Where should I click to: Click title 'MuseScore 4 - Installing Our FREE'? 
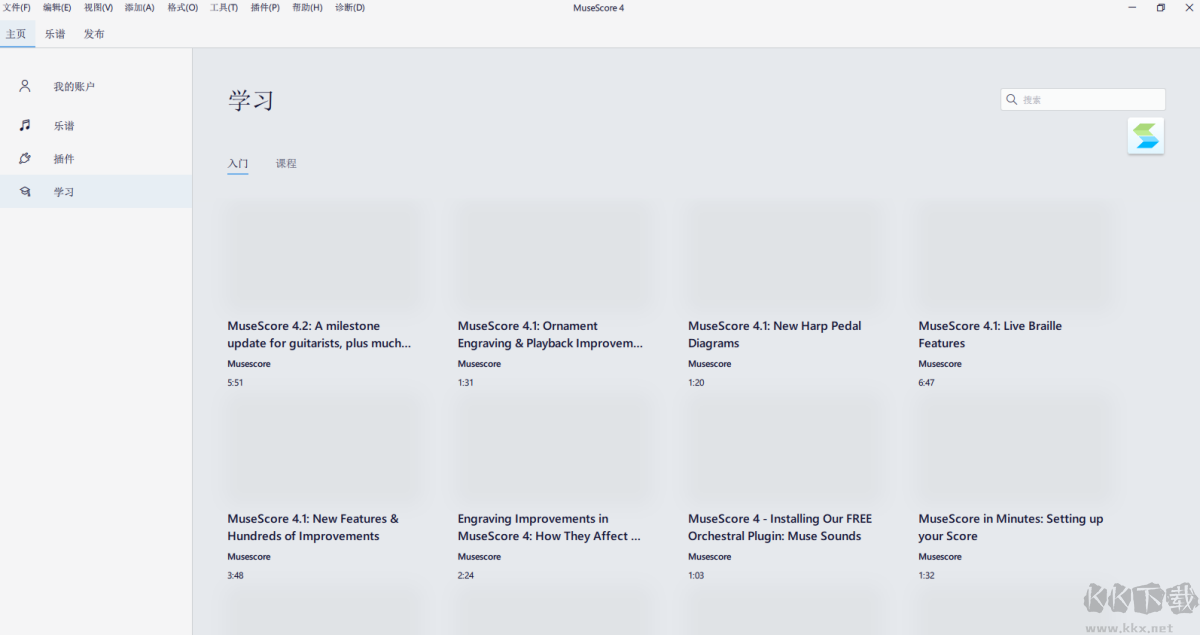(x=780, y=527)
